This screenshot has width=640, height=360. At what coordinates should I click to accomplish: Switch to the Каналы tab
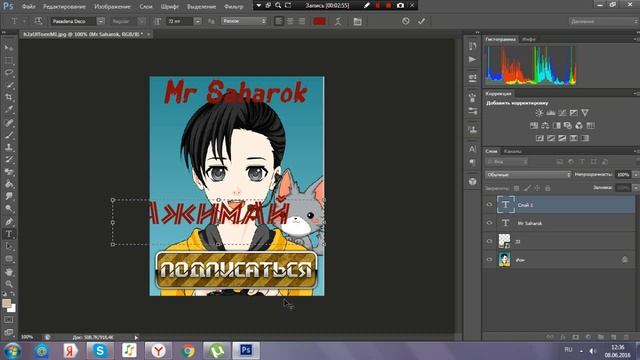pos(513,151)
